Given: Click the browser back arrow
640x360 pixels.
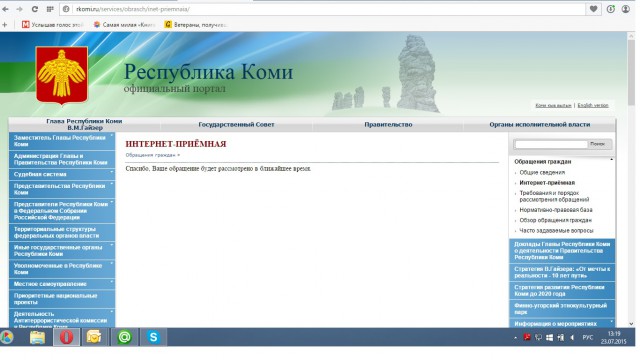Looking at the screenshot, I should tap(6, 9).
